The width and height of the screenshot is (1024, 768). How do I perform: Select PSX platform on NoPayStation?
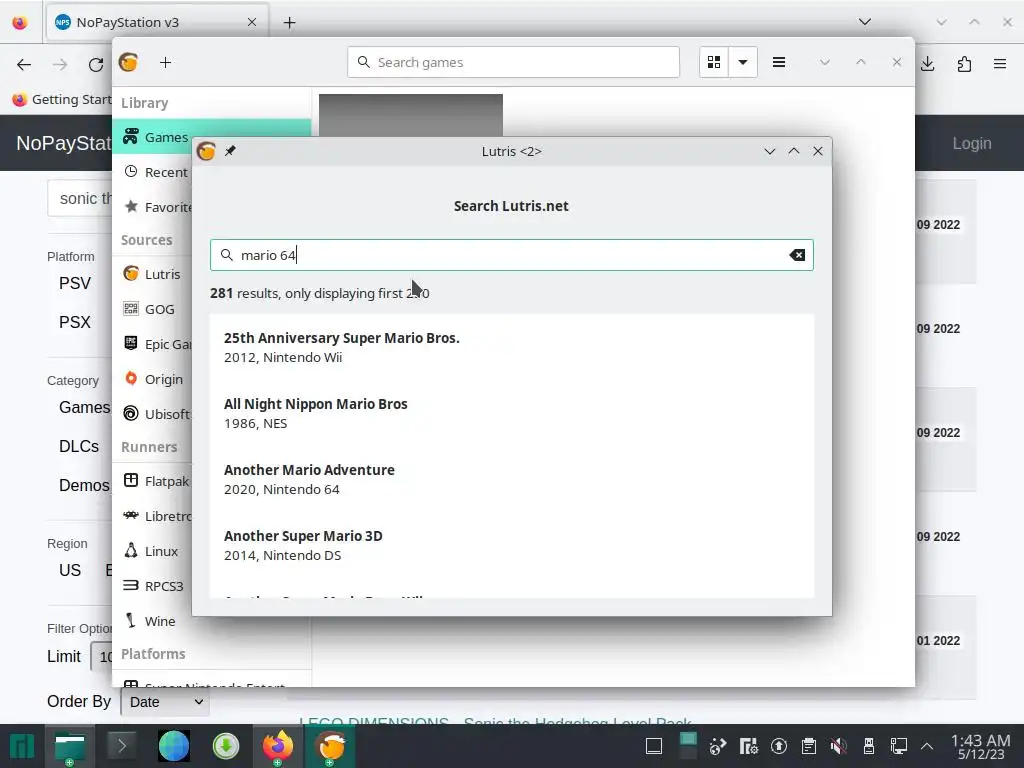point(75,322)
